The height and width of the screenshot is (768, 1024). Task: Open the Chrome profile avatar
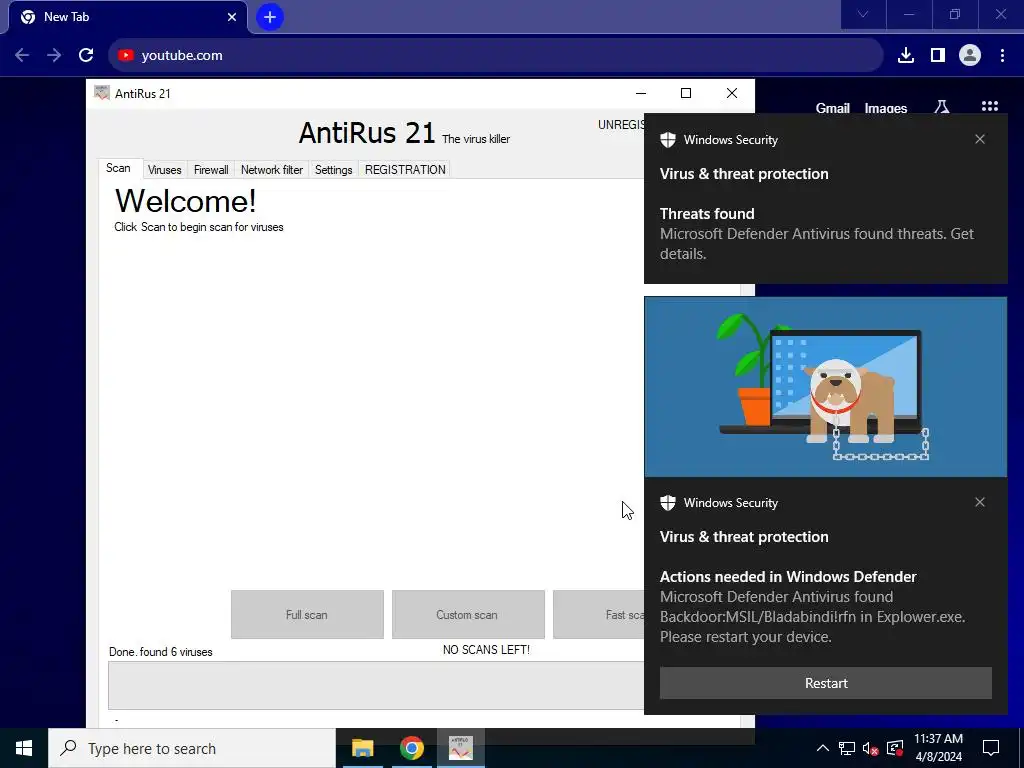[970, 56]
